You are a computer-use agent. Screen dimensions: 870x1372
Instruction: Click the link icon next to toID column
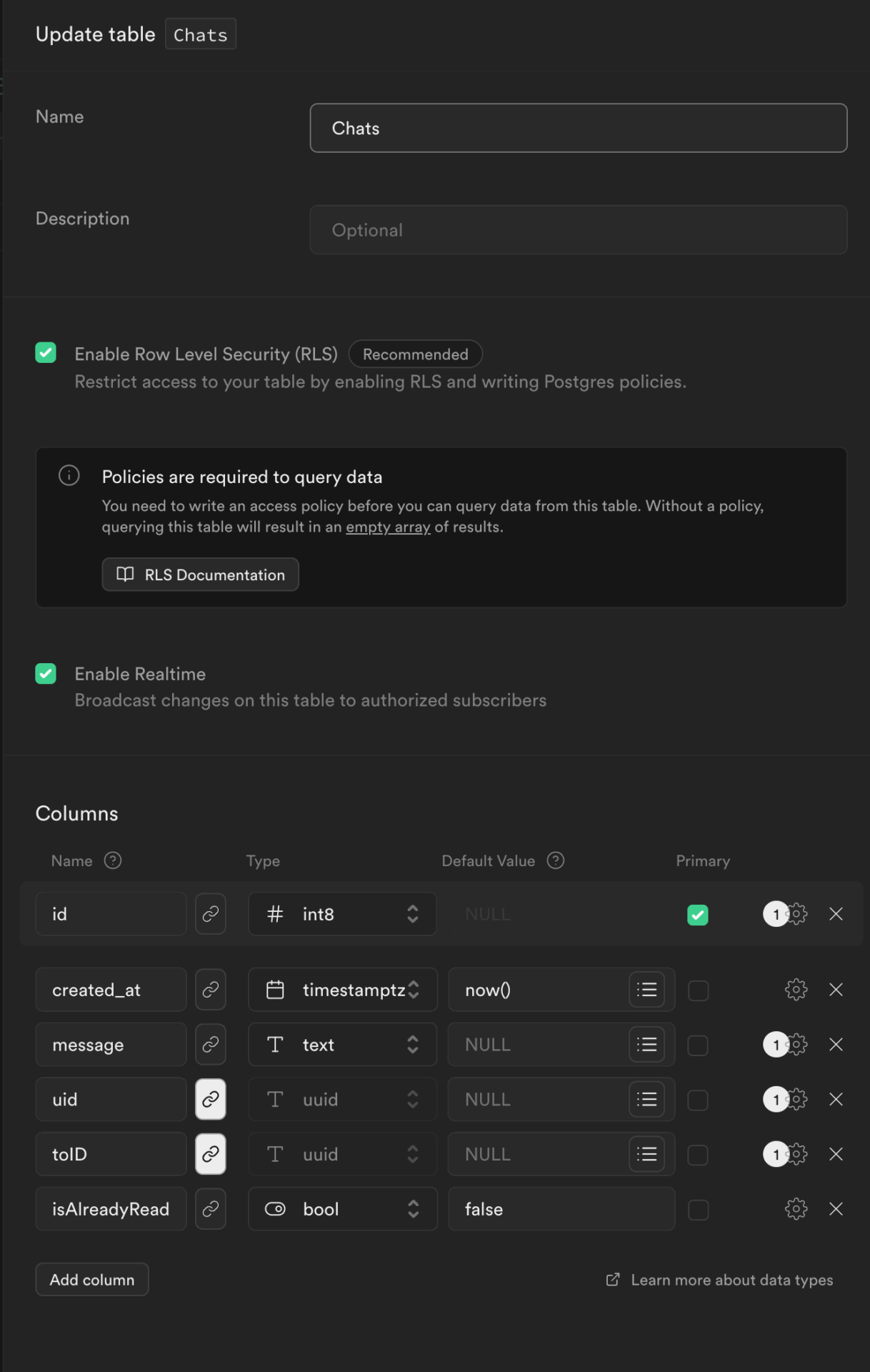coord(210,1154)
